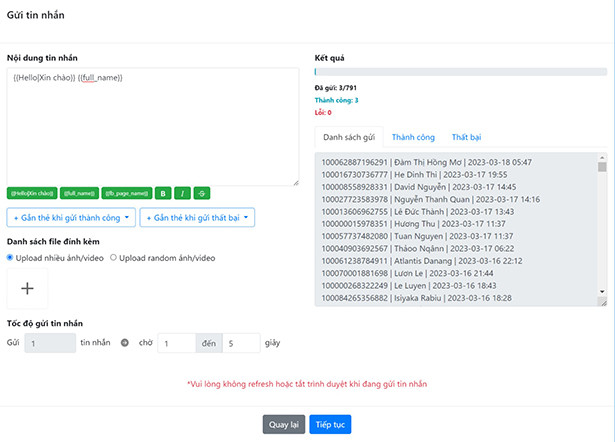Click the 'Tiếp tục' button
Screen dimensions: 615x442
tap(330, 424)
